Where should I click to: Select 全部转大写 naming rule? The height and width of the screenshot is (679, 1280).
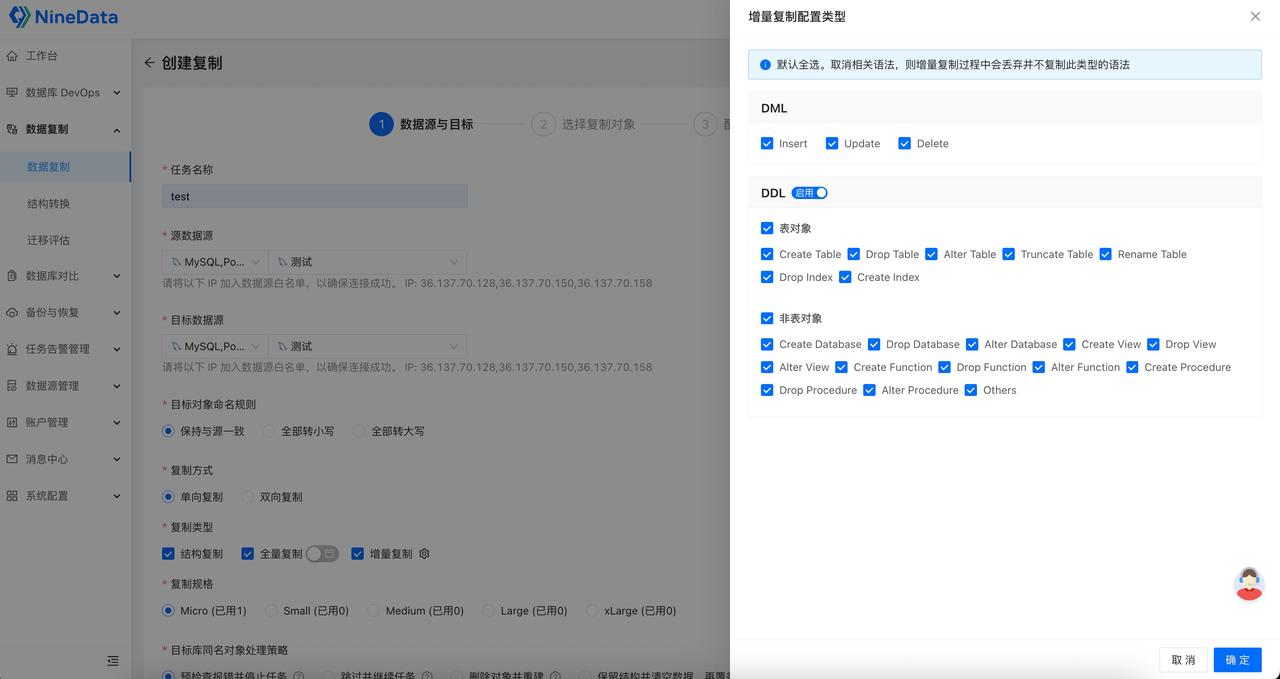(359, 431)
